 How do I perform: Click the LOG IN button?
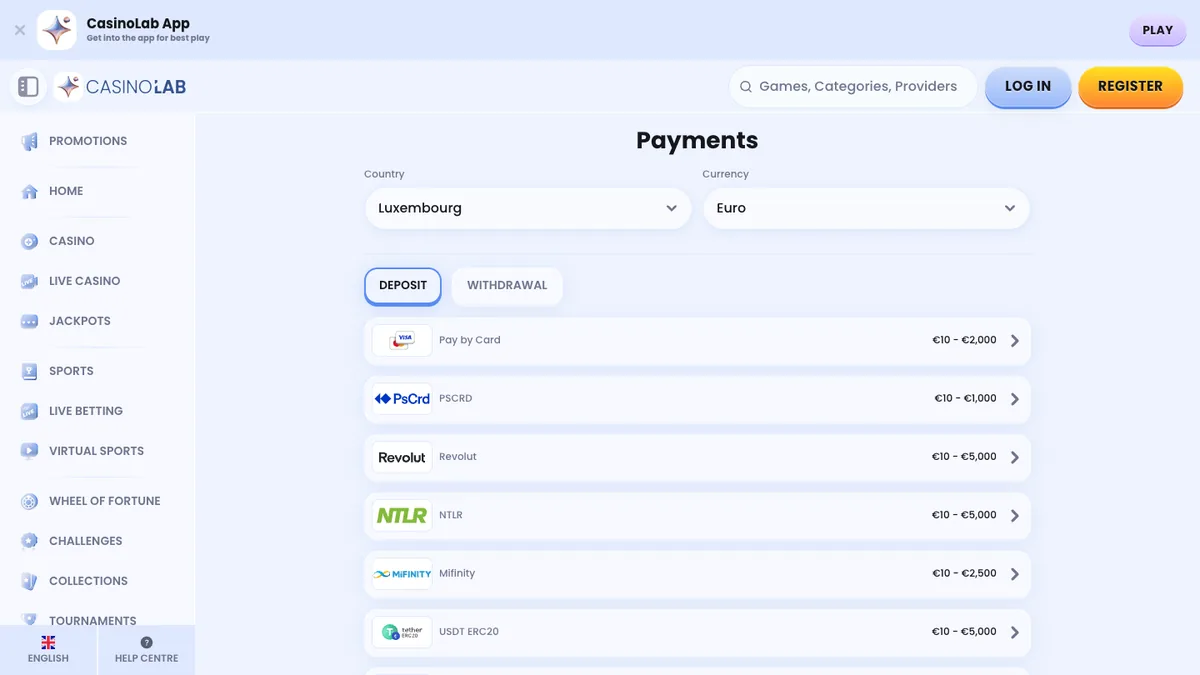[1028, 87]
